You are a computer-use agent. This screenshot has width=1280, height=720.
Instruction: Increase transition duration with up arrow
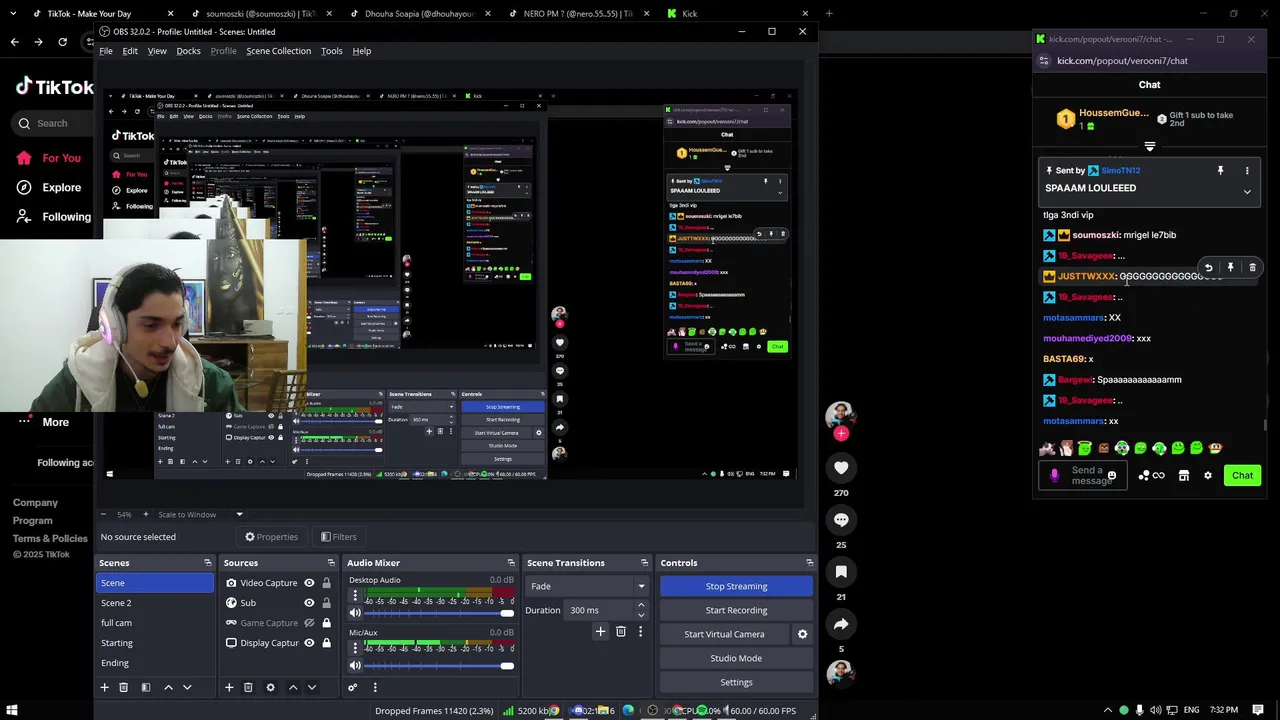point(641,606)
